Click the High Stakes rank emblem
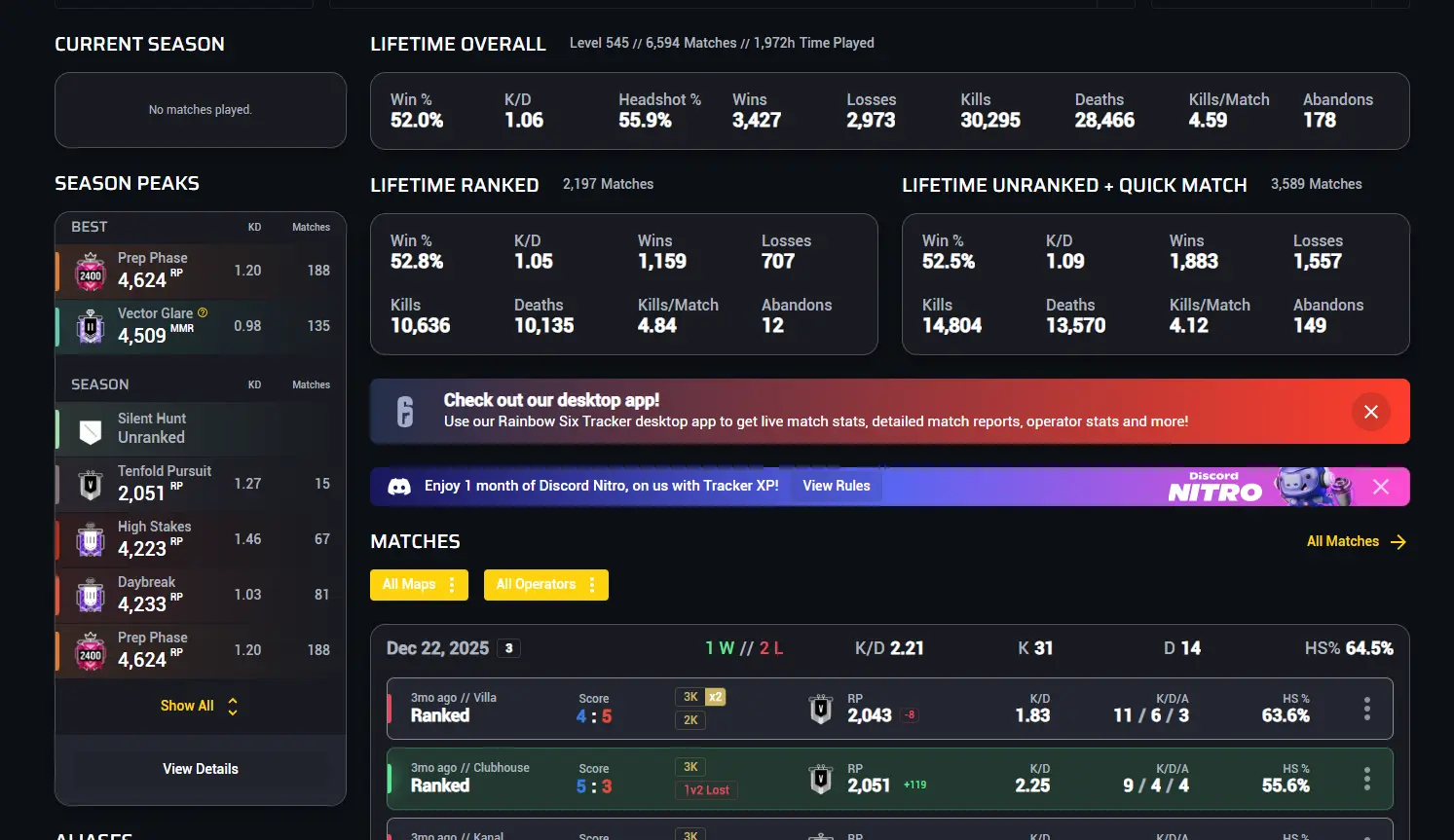This screenshot has width=1454, height=840. [x=91, y=539]
